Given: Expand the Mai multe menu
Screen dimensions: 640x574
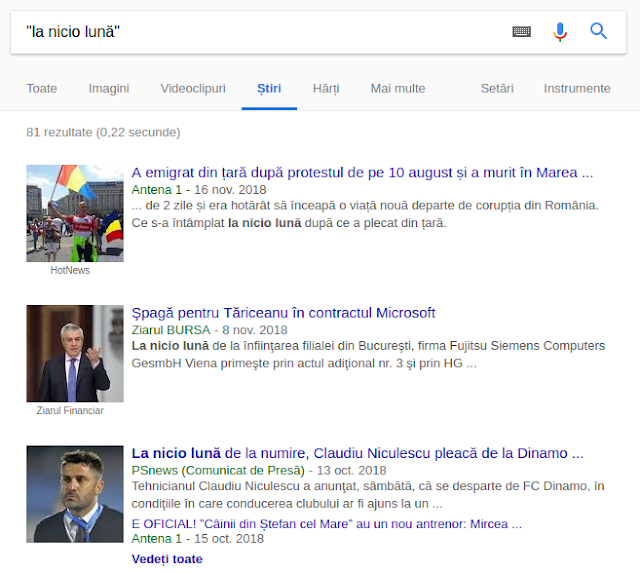Looking at the screenshot, I should click(x=398, y=88).
